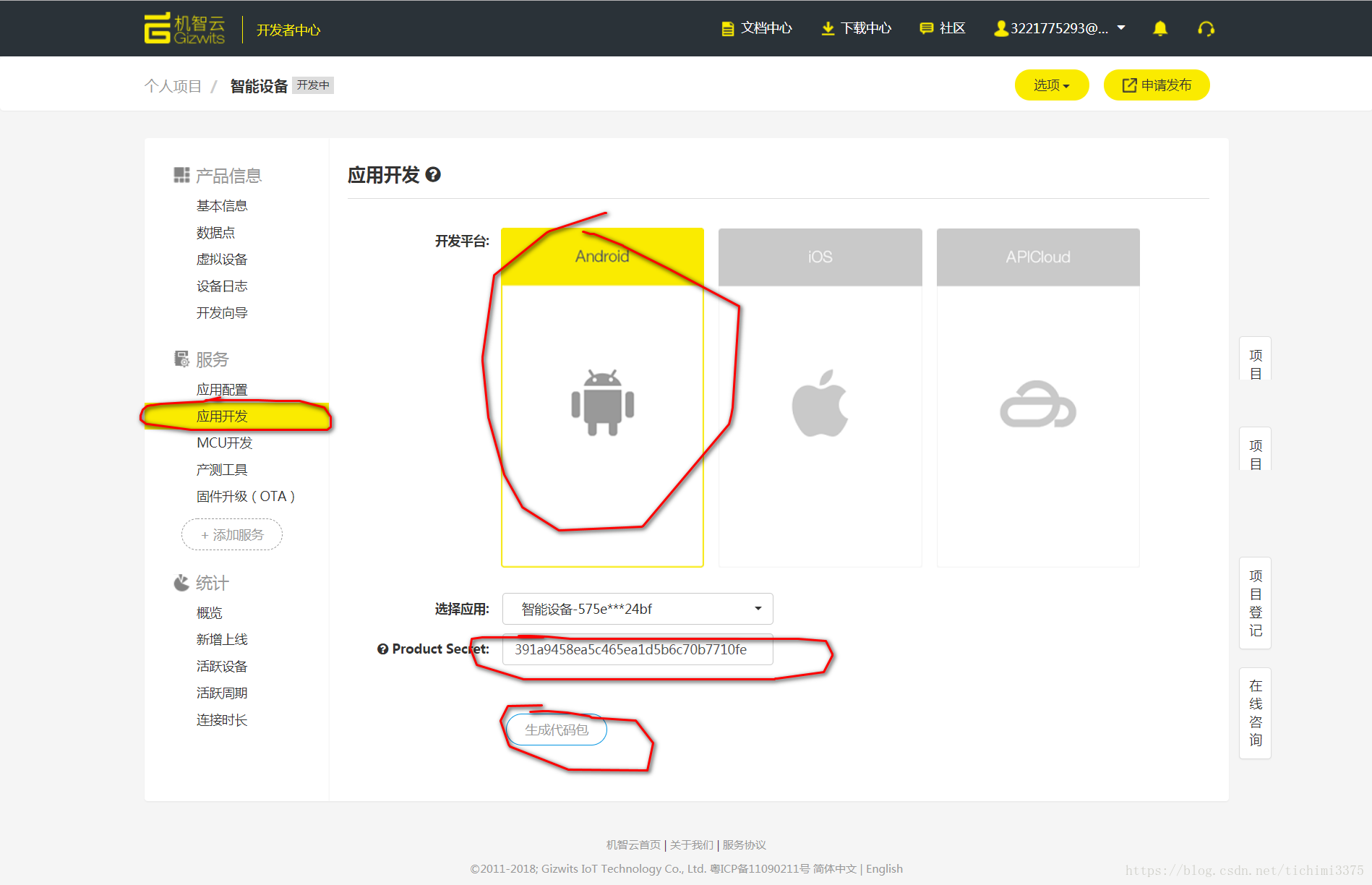Switch language to English in footer
The height and width of the screenshot is (885, 1372).
pyautogui.click(x=884, y=868)
